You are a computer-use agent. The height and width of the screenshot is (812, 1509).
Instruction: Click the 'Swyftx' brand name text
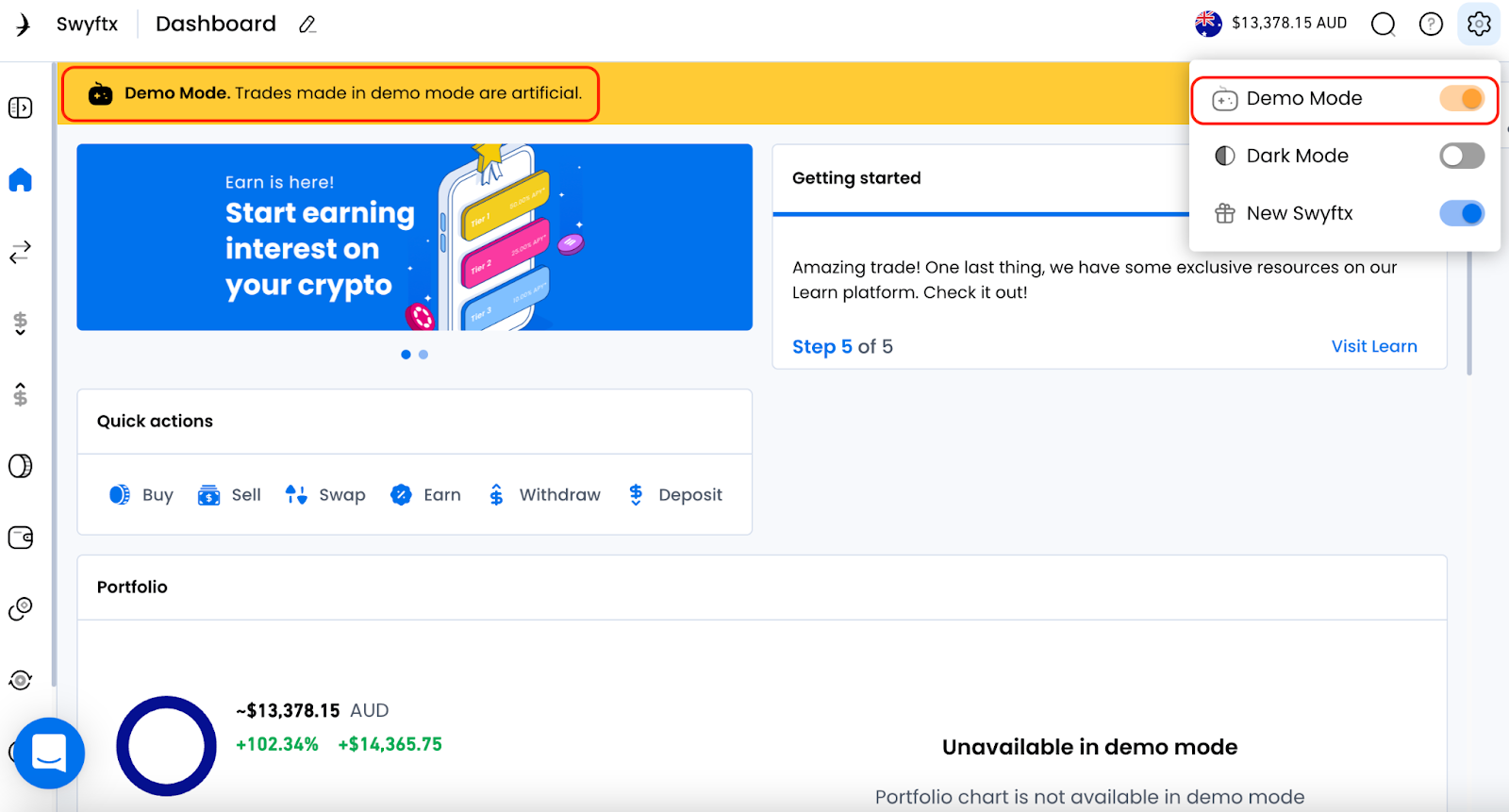[87, 24]
